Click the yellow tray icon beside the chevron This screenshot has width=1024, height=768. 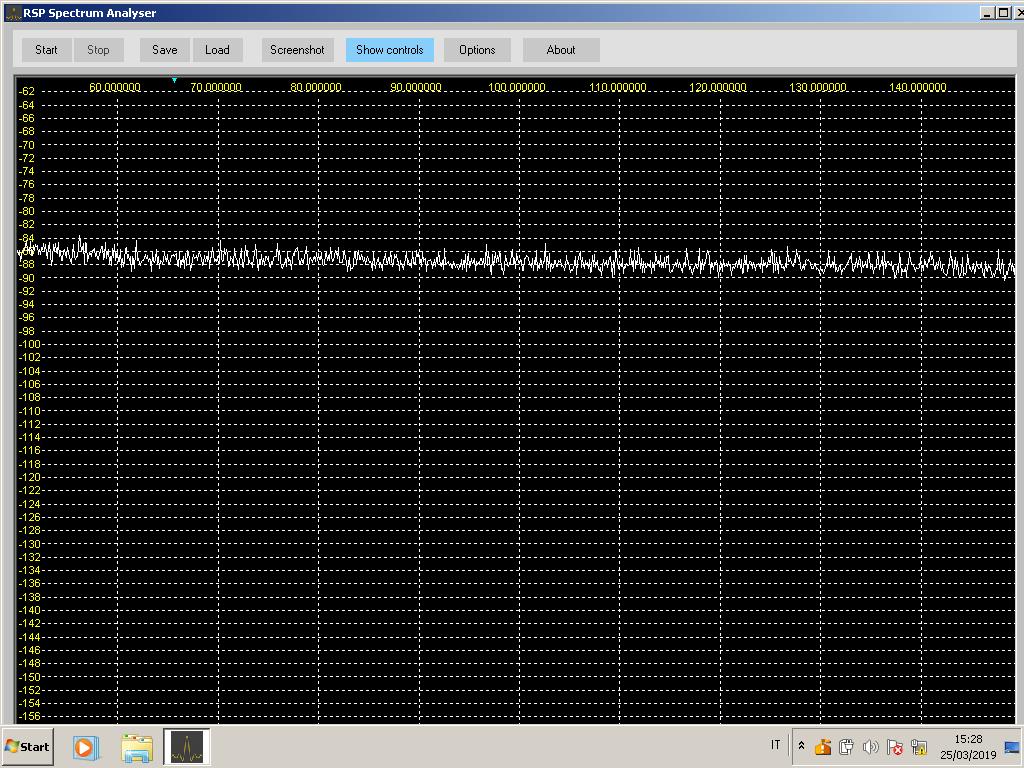click(823, 746)
